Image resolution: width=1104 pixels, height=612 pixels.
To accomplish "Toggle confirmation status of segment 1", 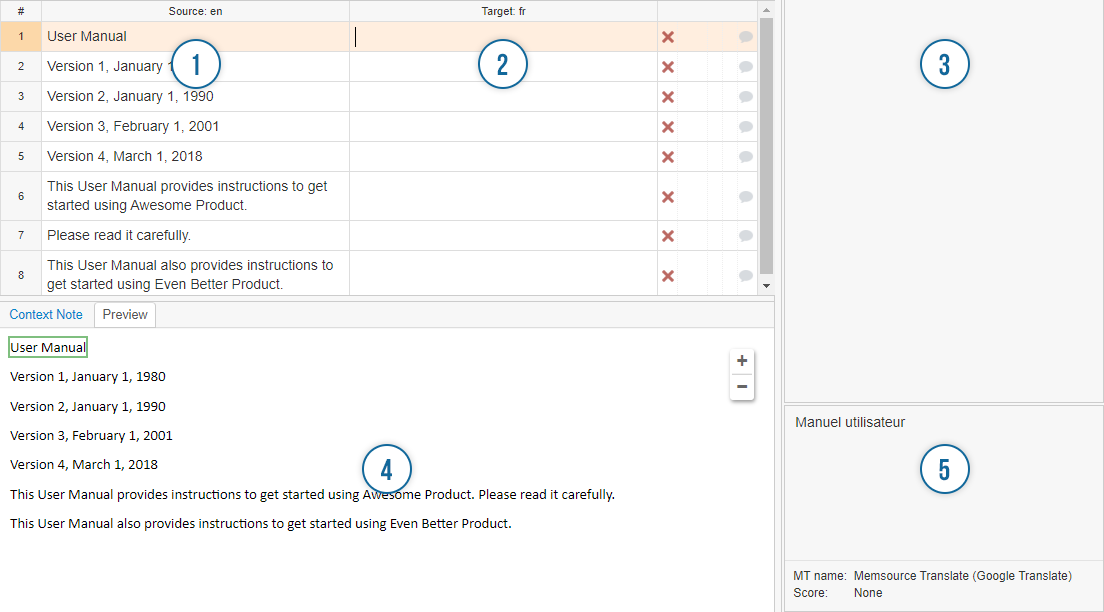I will (667, 37).
